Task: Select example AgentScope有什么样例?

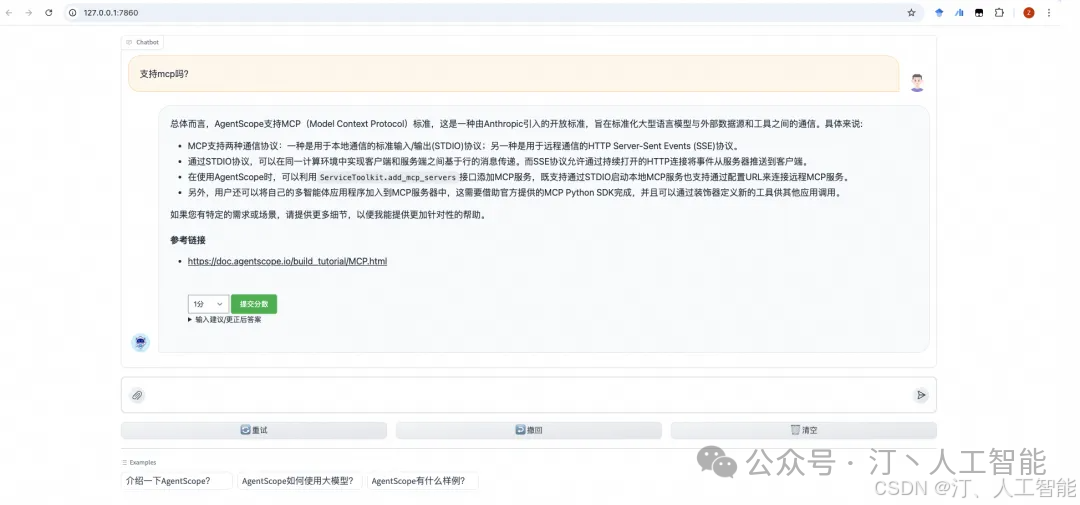Action: (422, 481)
